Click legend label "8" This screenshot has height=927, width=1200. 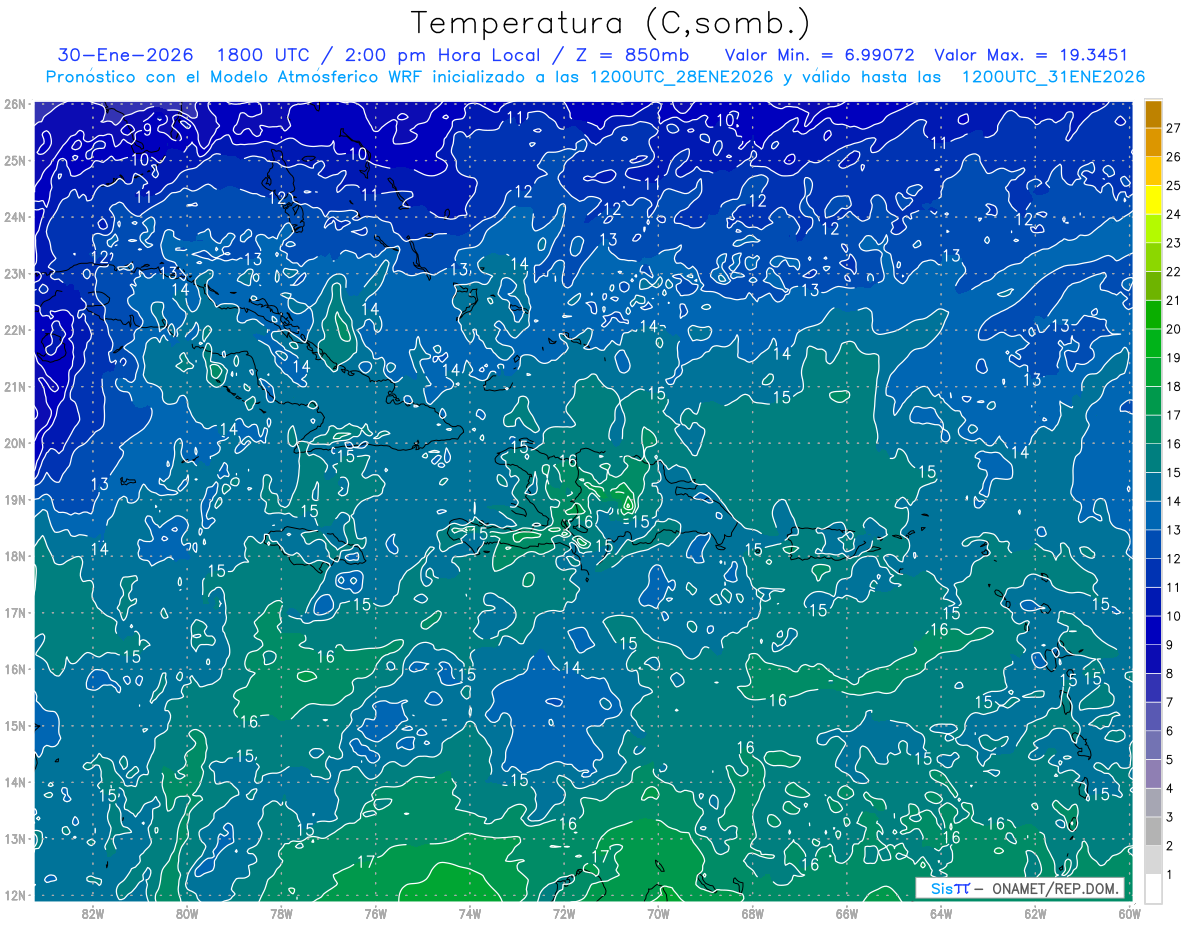click(x=1169, y=674)
